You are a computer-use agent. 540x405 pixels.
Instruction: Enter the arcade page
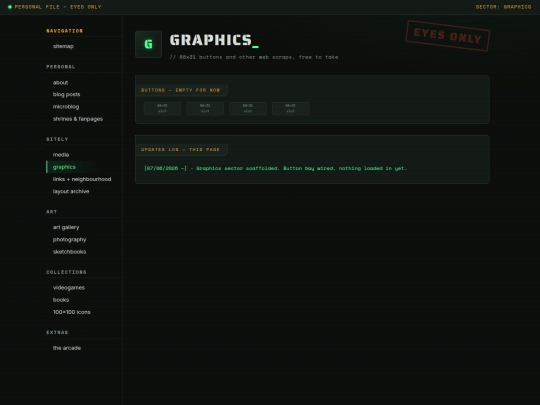pos(67,348)
